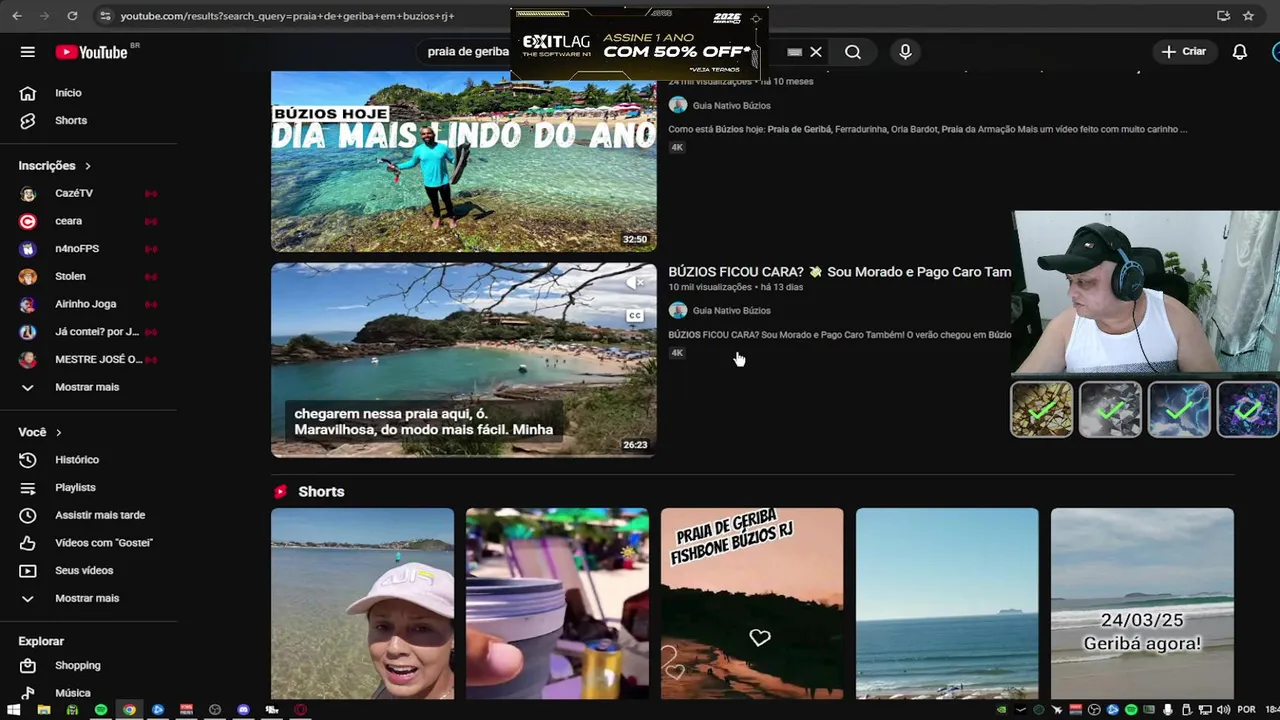The width and height of the screenshot is (1280, 720).
Task: Open Assistir mais tarde
Action: pos(100,515)
